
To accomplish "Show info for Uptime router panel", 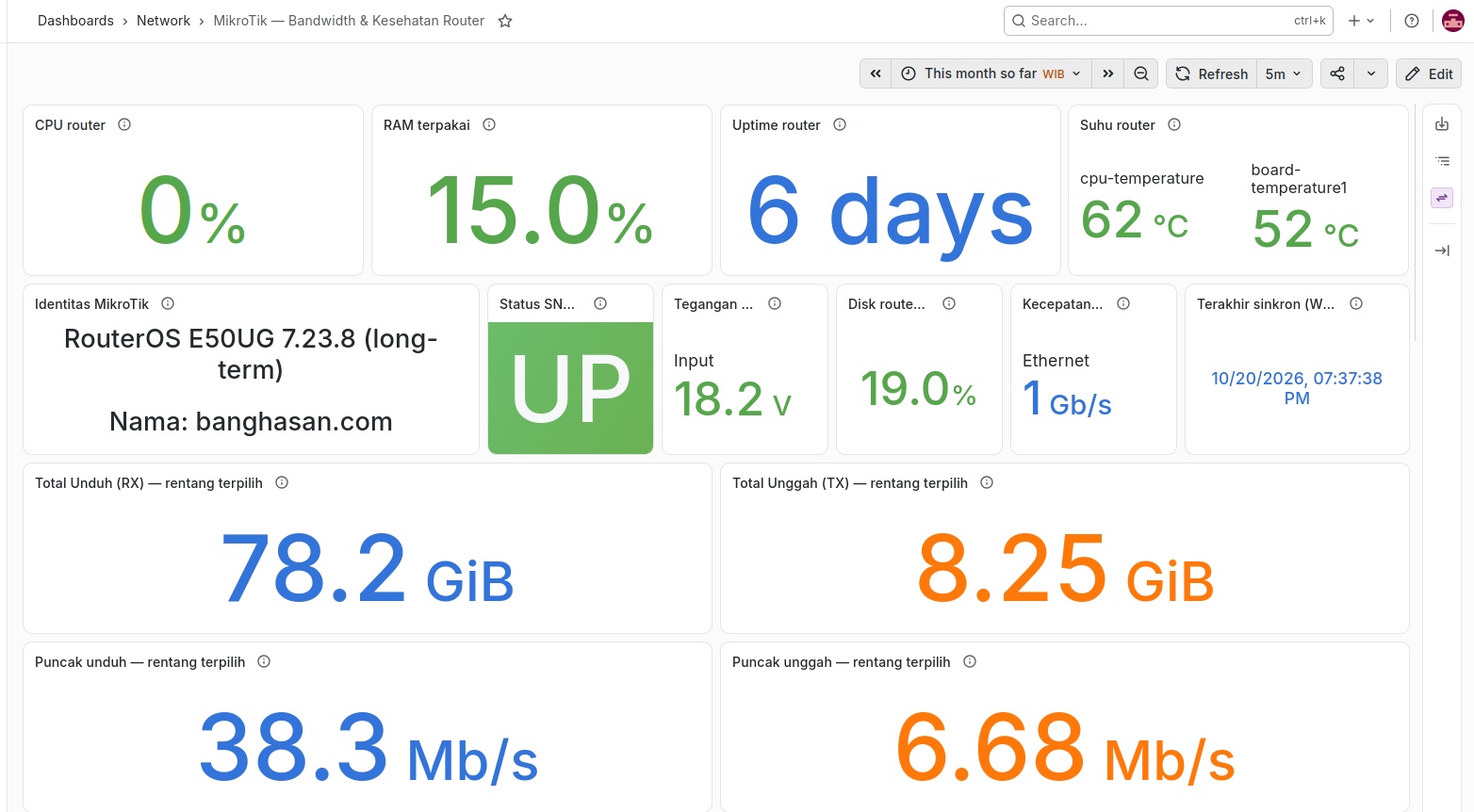I will tap(840, 124).
